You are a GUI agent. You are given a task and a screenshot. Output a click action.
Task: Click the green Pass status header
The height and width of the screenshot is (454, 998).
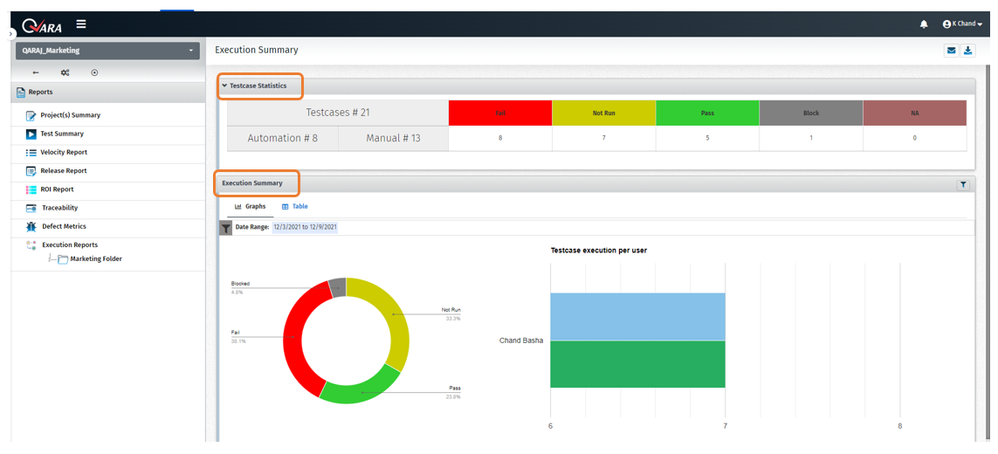707,113
